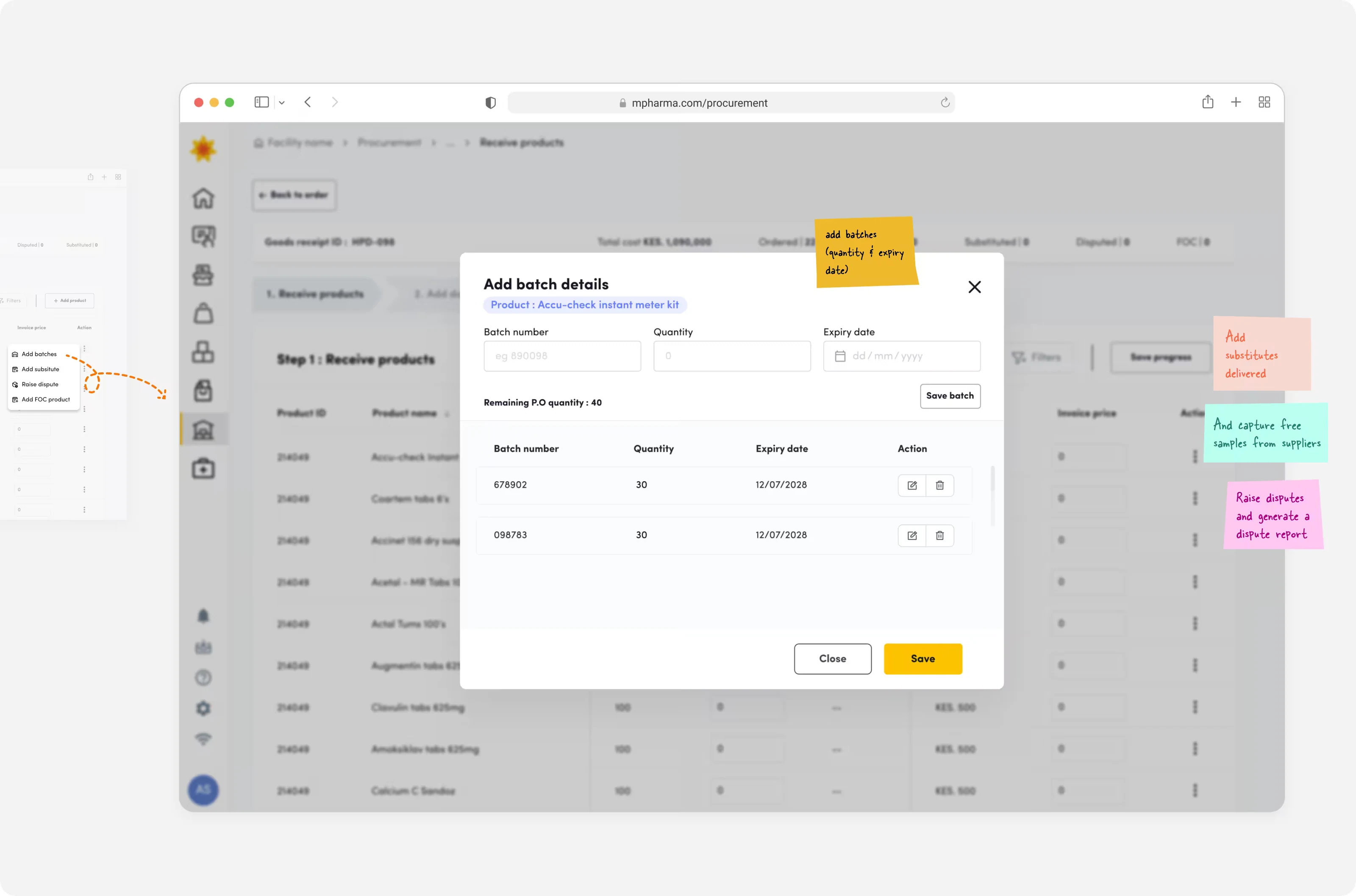
Task: Show the browser tab overview grid
Action: point(1264,102)
